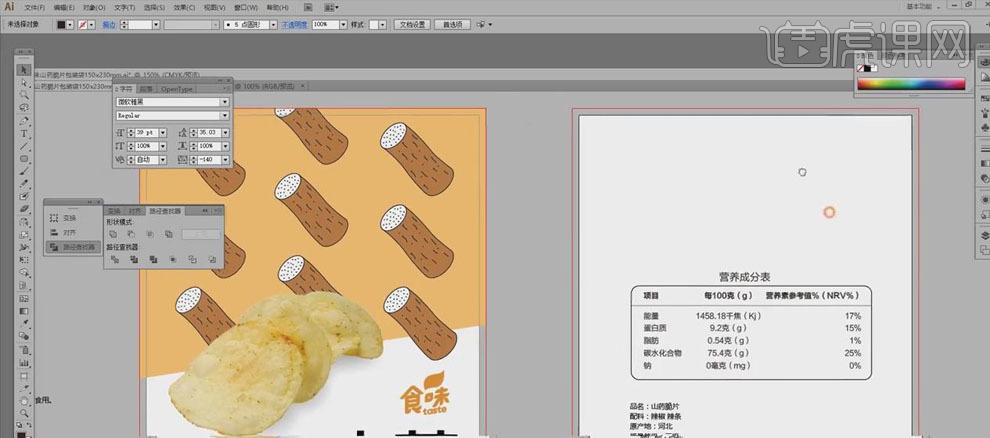Switch to the 对齐 tab in Pathfinder panel
The height and width of the screenshot is (438, 990).
click(135, 211)
